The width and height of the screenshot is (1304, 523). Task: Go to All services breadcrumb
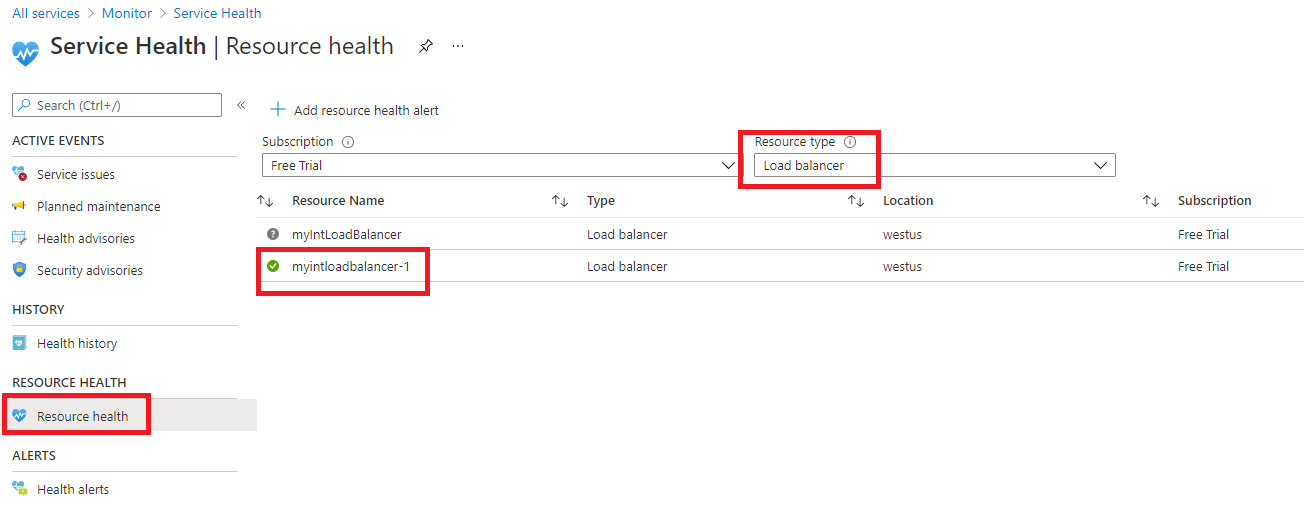[46, 13]
